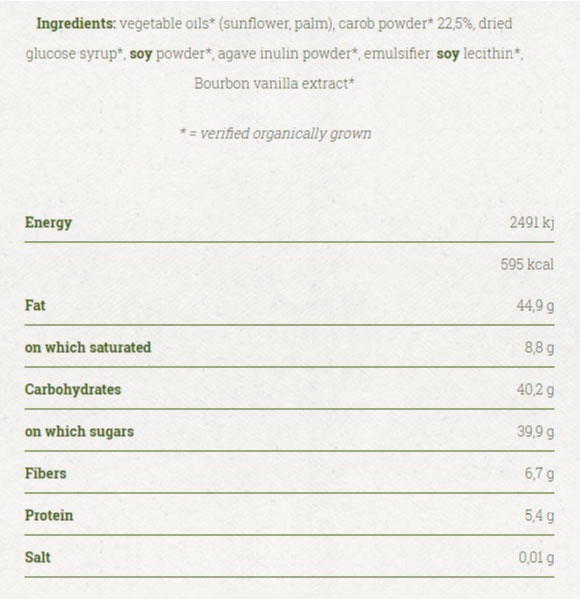Viewport: 580px width, 599px height.
Task: Click the first bold 'soy' allergen word
Action: click(141, 54)
